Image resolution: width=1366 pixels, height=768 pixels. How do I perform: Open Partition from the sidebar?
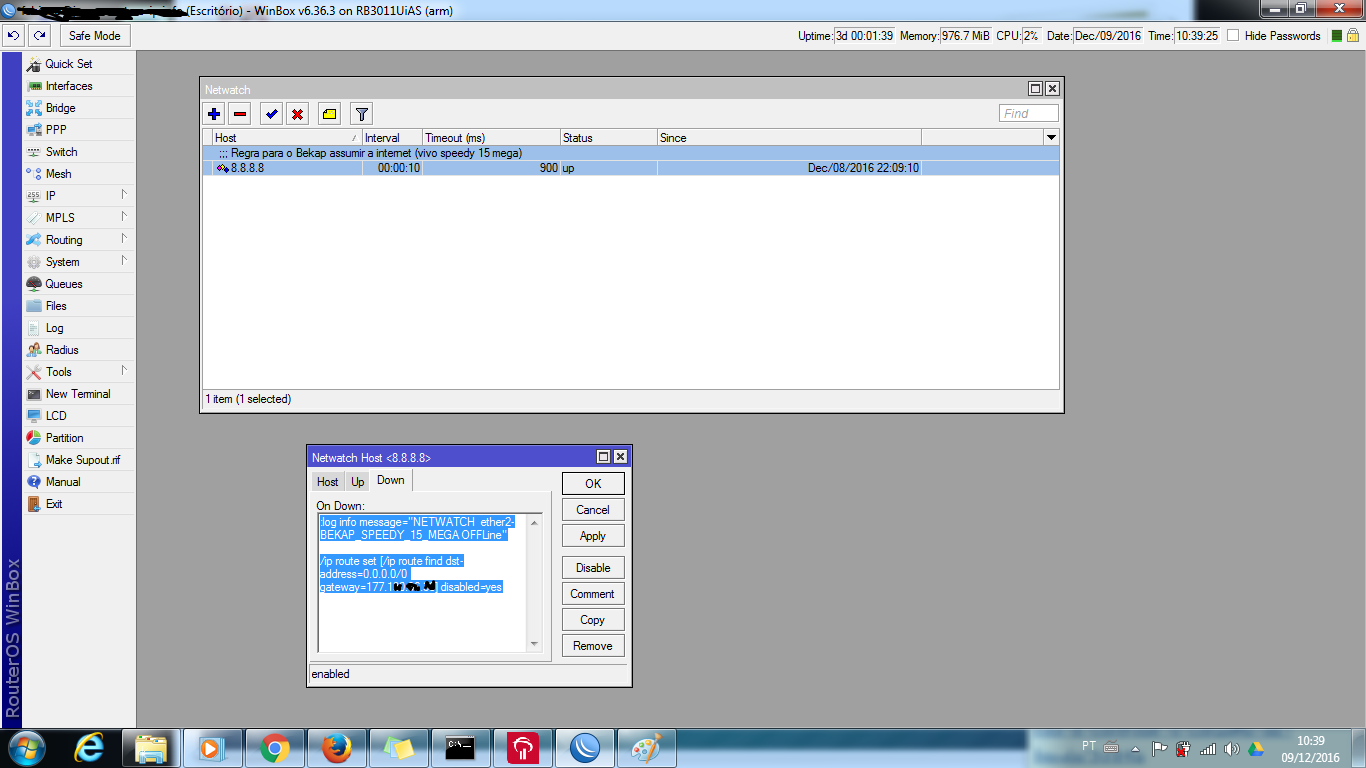coord(78,438)
